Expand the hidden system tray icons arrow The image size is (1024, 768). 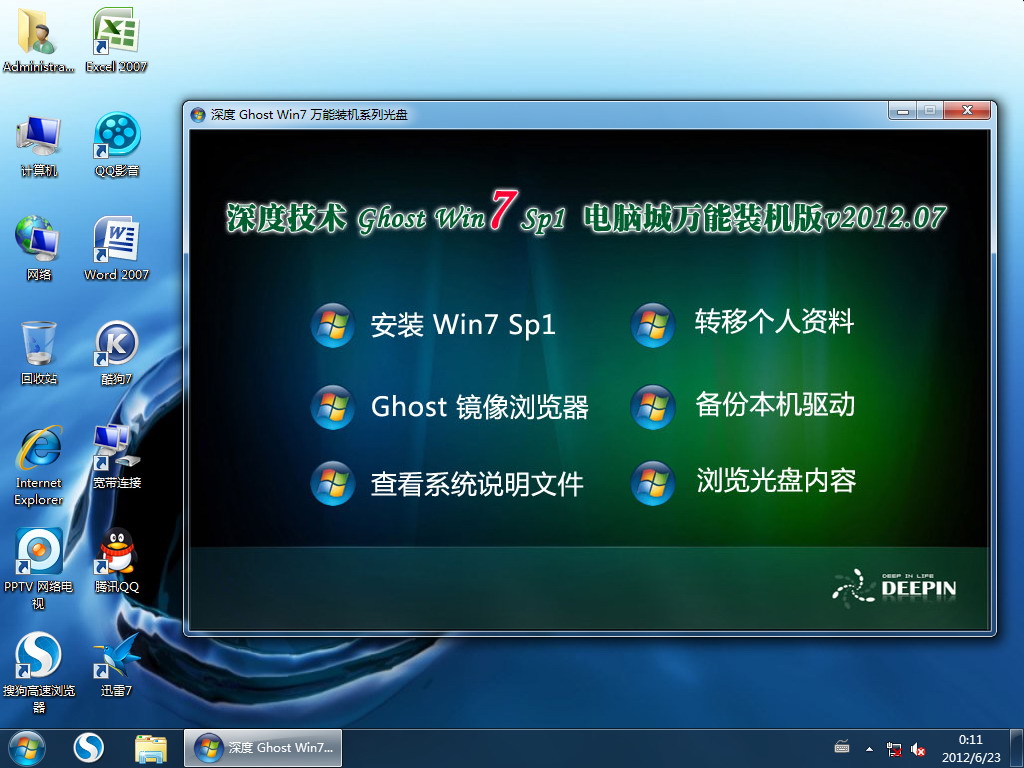tap(869, 749)
